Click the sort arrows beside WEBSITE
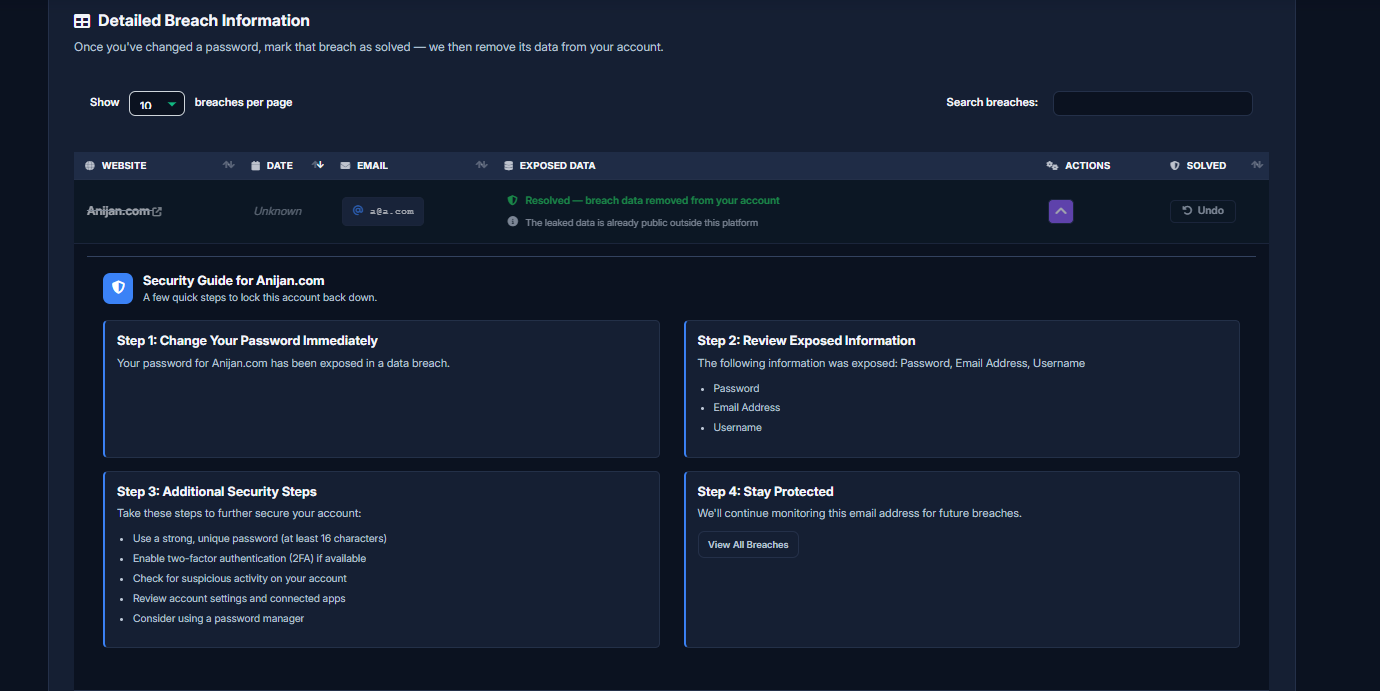The height and width of the screenshot is (691, 1380). [x=228, y=165]
